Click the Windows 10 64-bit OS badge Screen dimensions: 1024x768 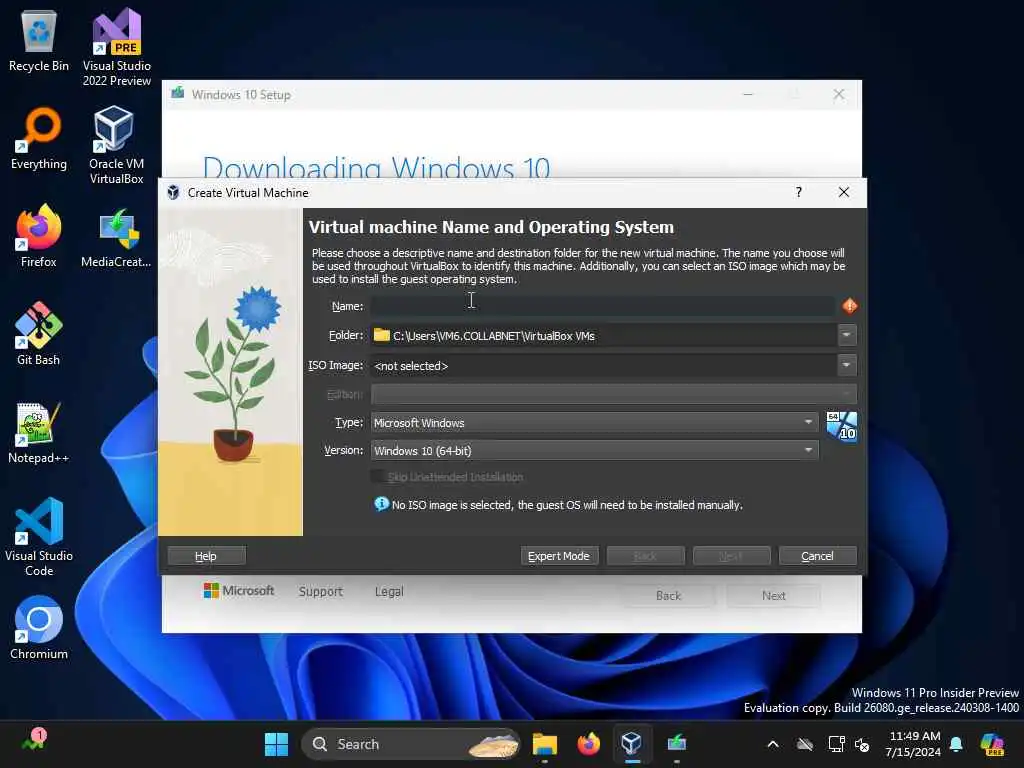point(841,426)
